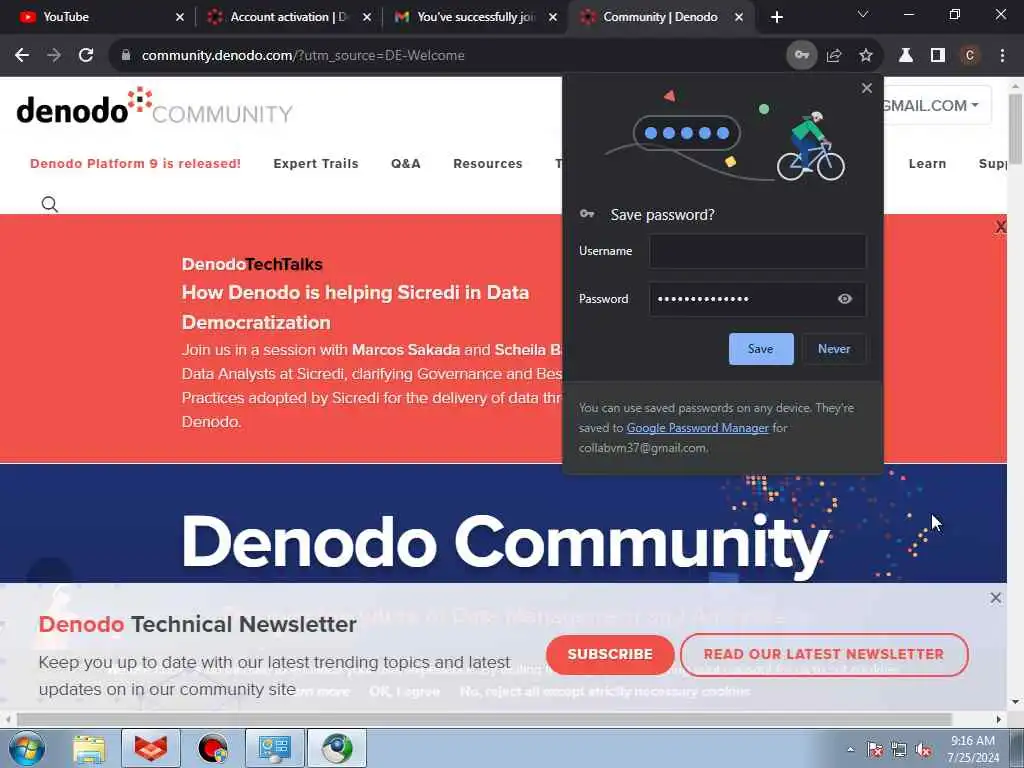Viewport: 1024px width, 768px height.
Task: Click the SUBSCRIBE newsletter button
Action: coord(610,654)
